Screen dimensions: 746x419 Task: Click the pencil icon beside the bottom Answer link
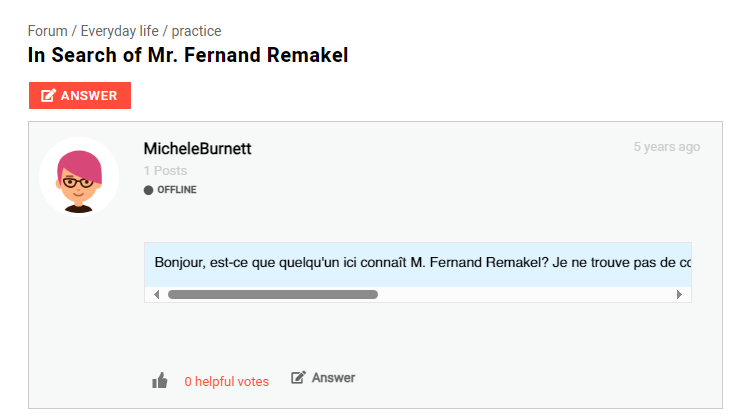pyautogui.click(x=298, y=378)
